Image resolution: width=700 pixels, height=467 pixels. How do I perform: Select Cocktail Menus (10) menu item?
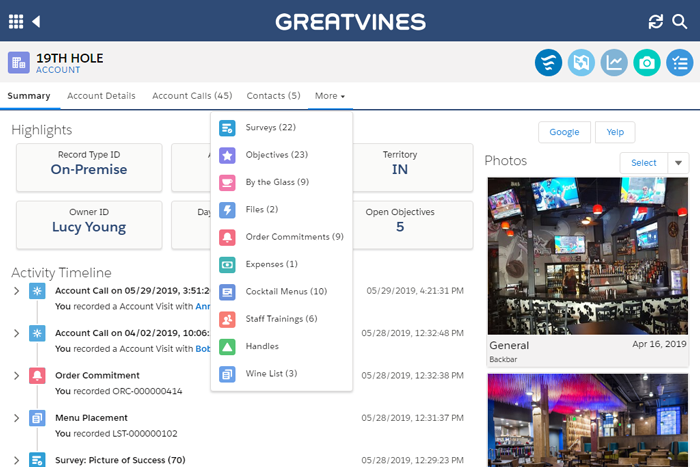tap(286, 292)
